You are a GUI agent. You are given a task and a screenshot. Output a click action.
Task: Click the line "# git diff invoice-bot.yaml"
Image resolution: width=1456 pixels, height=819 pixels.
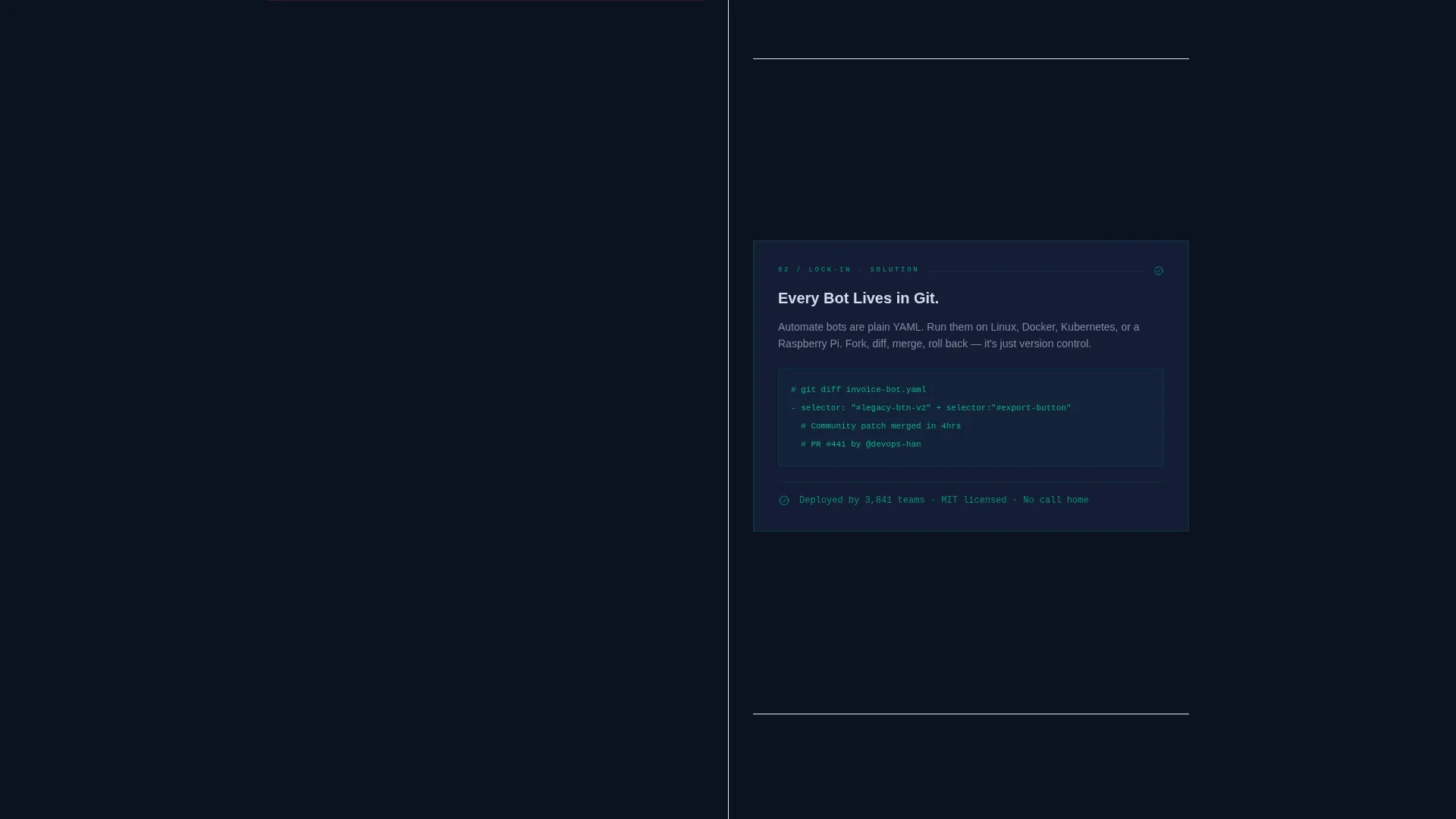tap(858, 390)
